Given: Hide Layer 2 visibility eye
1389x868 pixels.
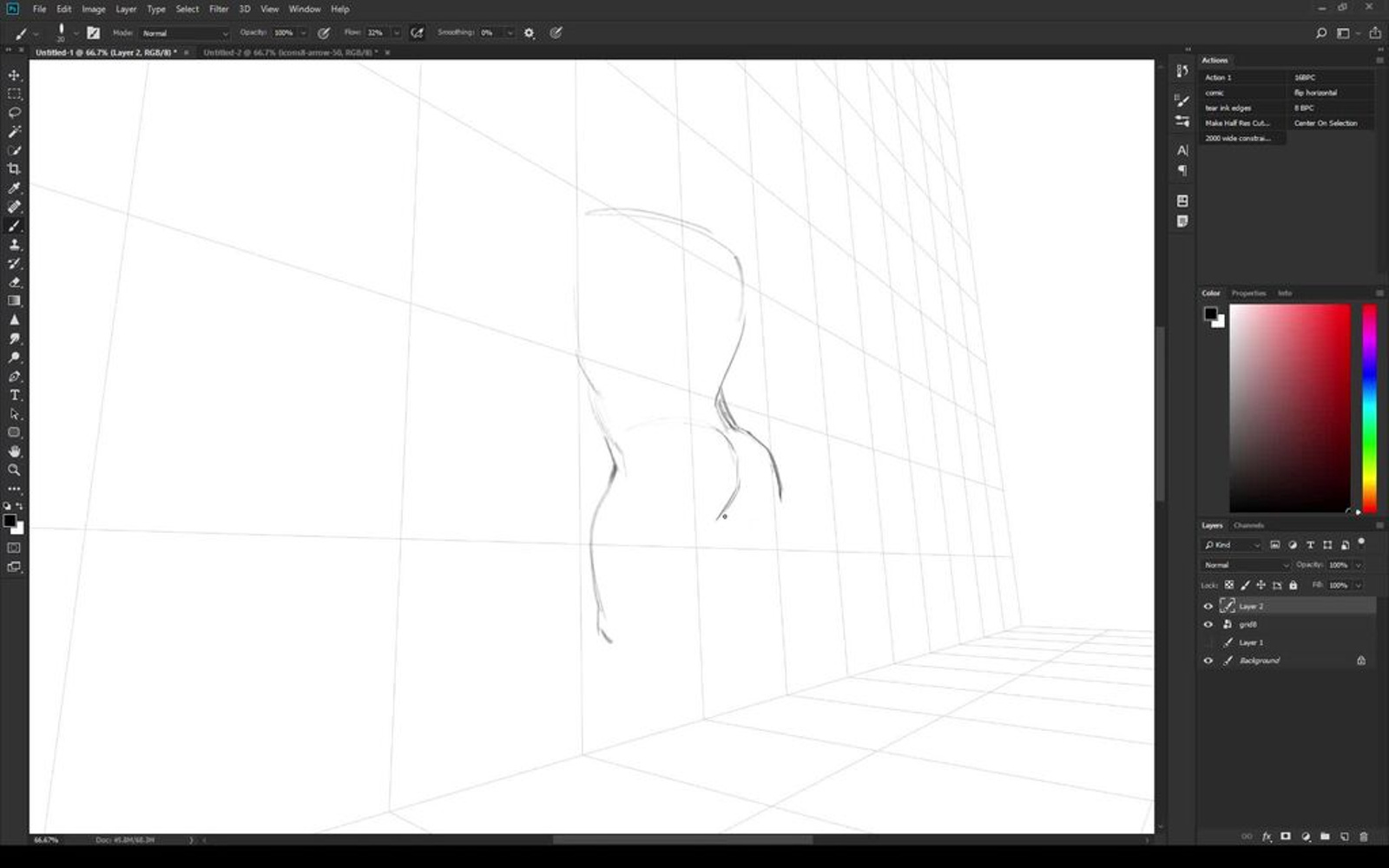Looking at the screenshot, I should [1208, 606].
